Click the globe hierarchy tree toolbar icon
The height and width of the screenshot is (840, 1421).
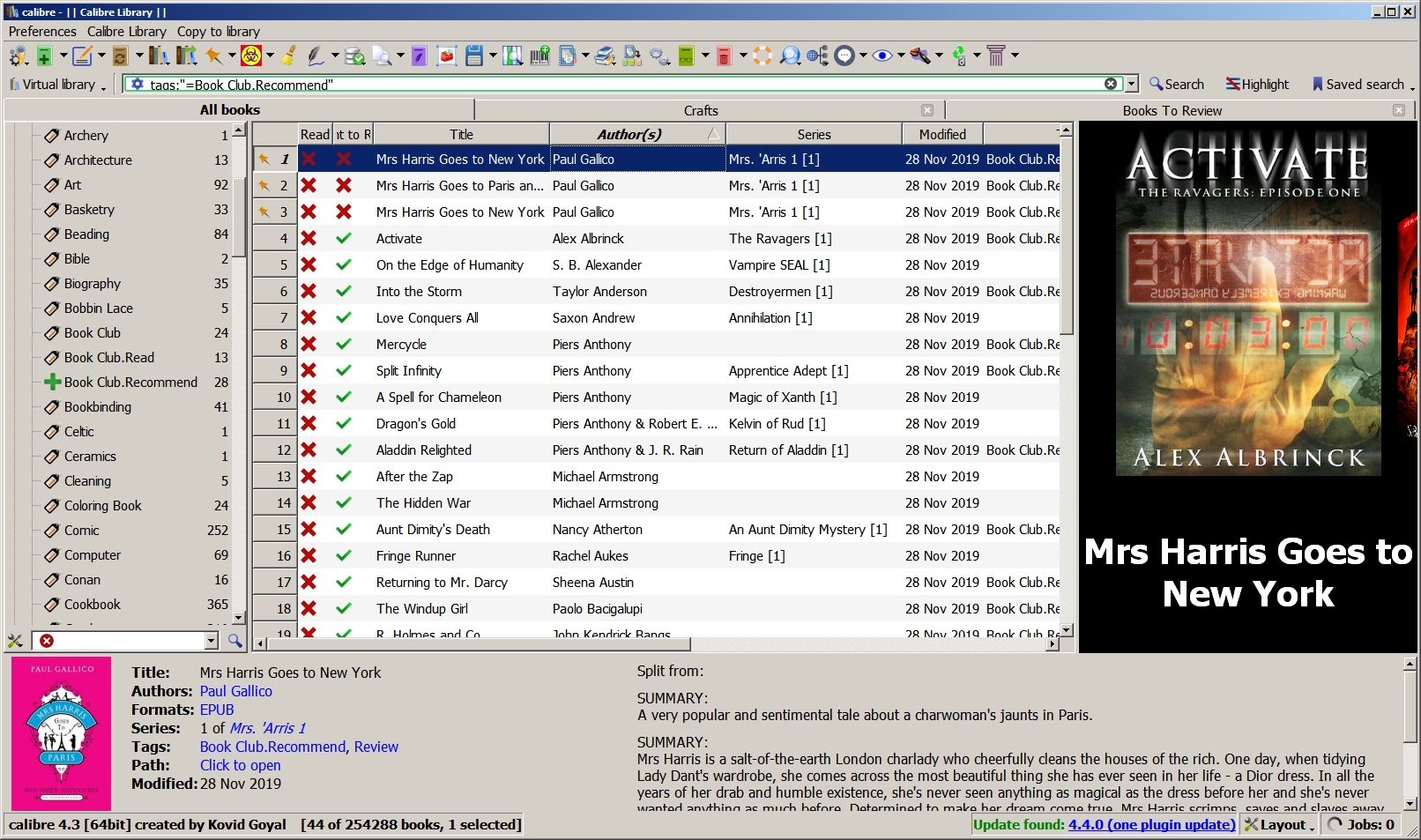tap(817, 56)
